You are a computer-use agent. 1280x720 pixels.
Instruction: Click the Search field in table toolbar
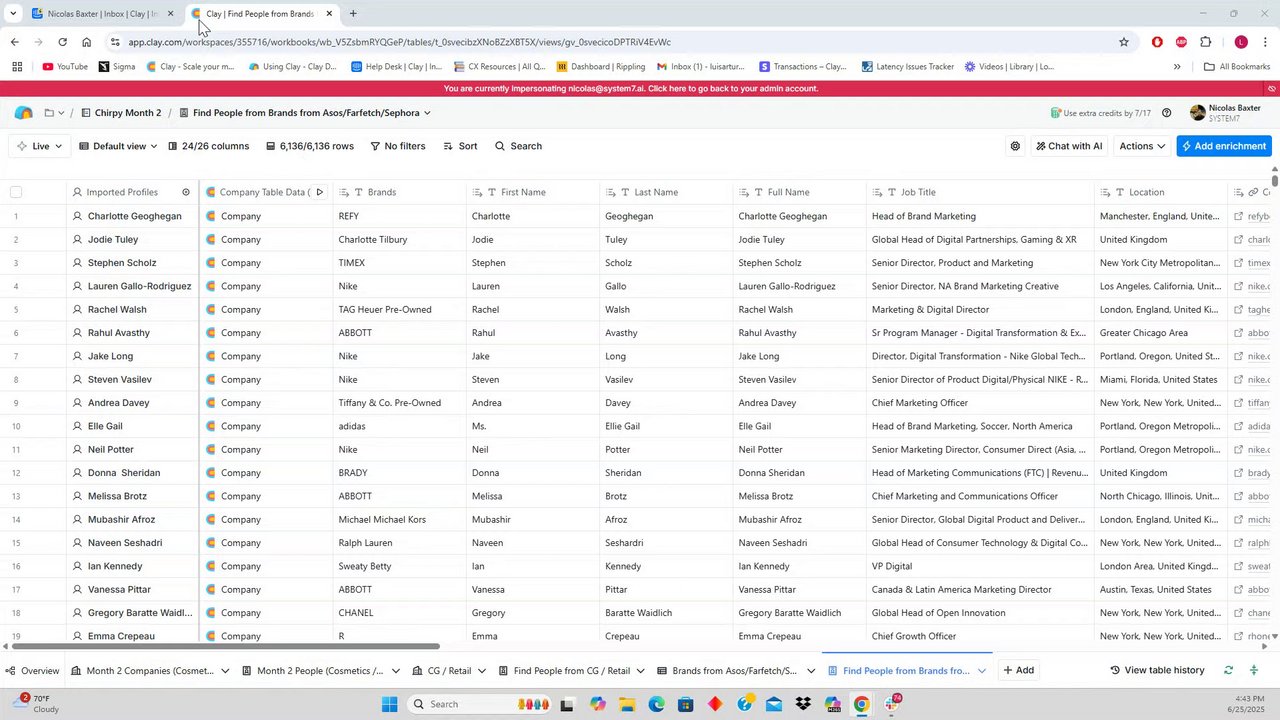518,146
